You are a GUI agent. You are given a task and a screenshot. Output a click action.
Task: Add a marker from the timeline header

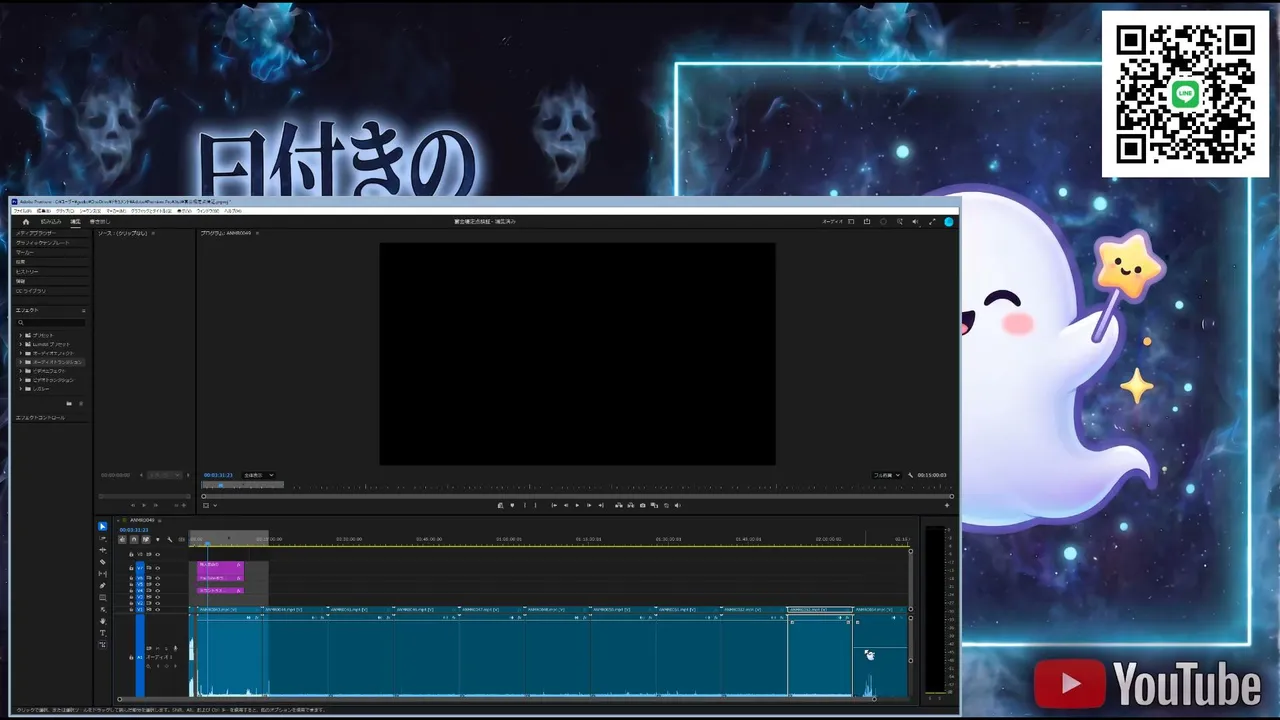pyautogui.click(x=157, y=540)
